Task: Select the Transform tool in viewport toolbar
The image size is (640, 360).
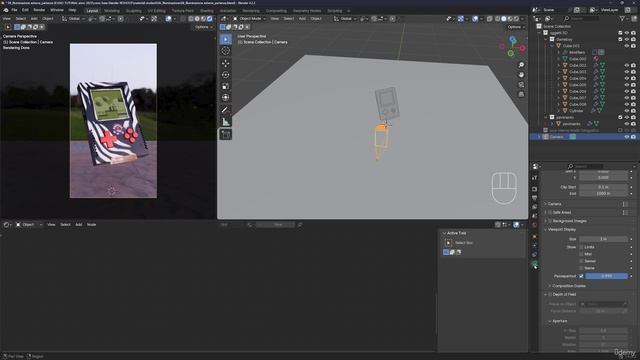Action: [x=225, y=98]
